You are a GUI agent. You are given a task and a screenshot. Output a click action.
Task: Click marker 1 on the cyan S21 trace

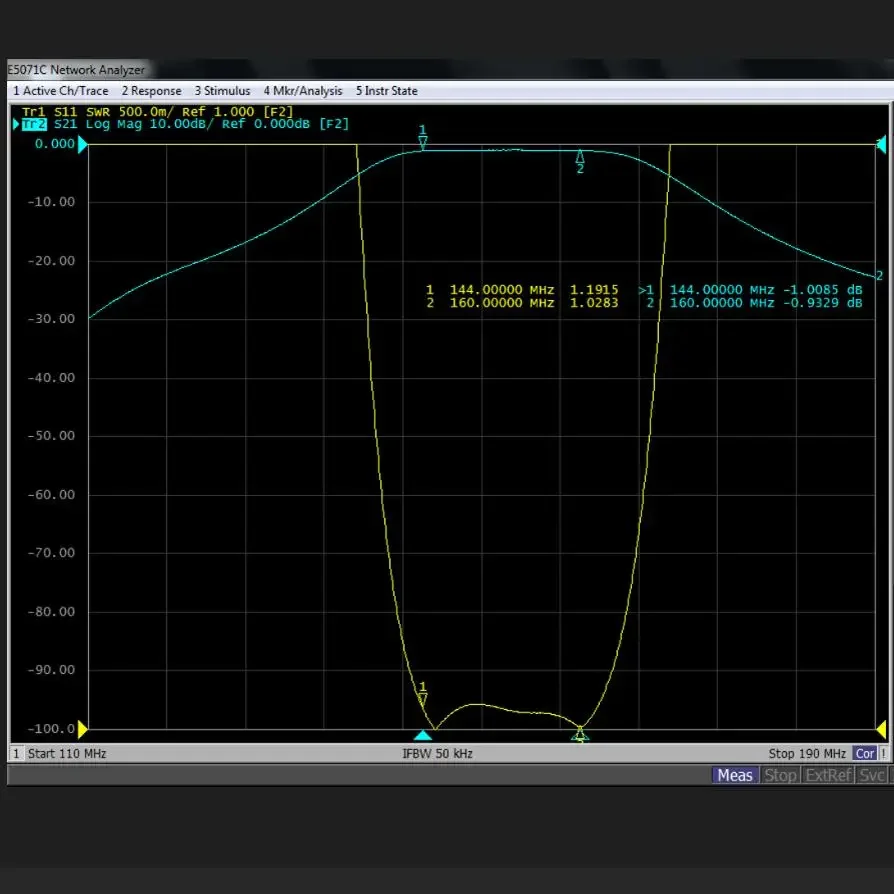pos(423,141)
